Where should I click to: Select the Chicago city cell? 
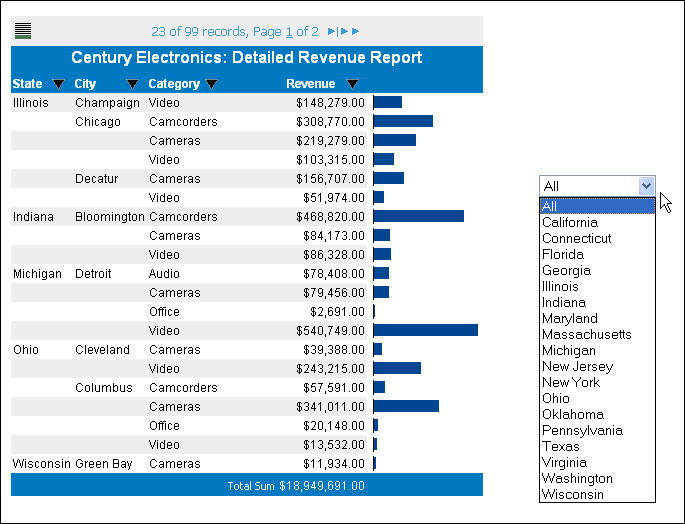(x=98, y=122)
